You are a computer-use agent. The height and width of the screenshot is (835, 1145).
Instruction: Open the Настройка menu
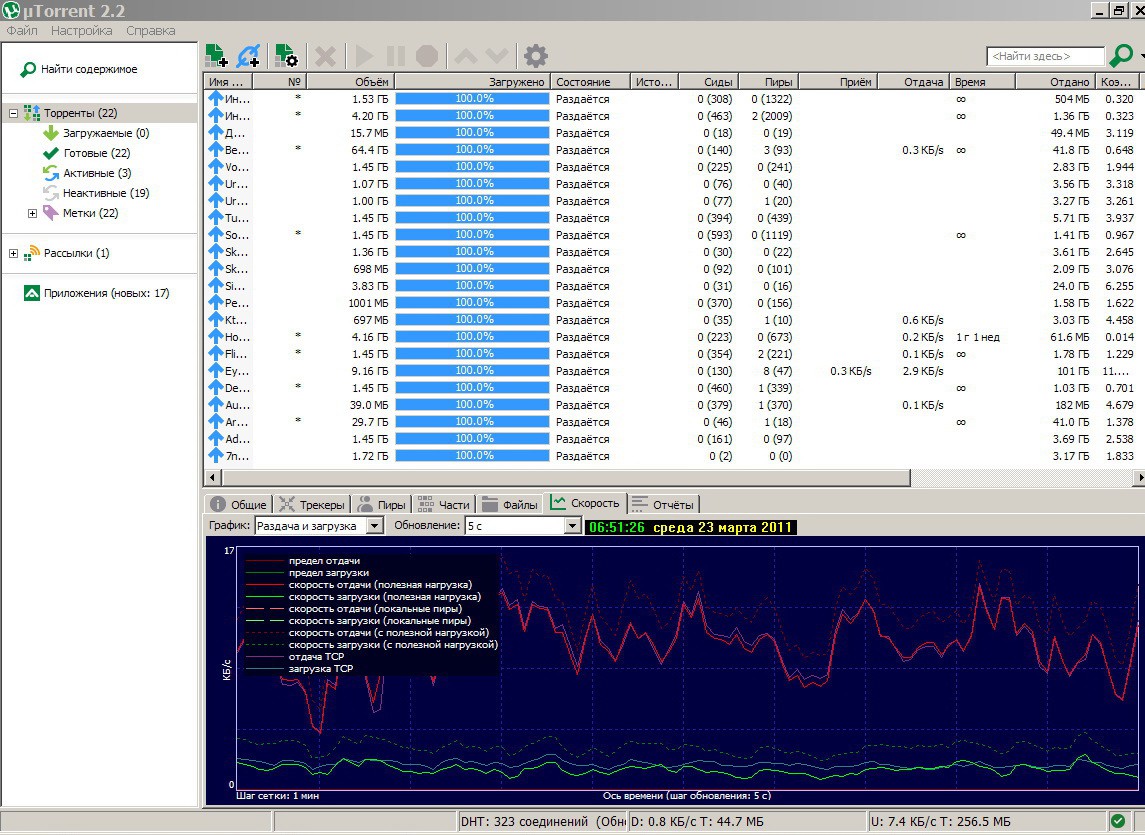pyautogui.click(x=82, y=31)
